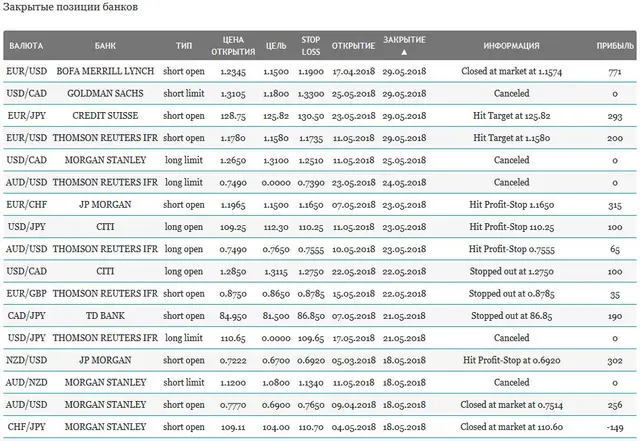Image resolution: width=640 pixels, height=441 pixels.
Task: Click 'Stopped out at 86.85' info
Action: (x=511, y=316)
